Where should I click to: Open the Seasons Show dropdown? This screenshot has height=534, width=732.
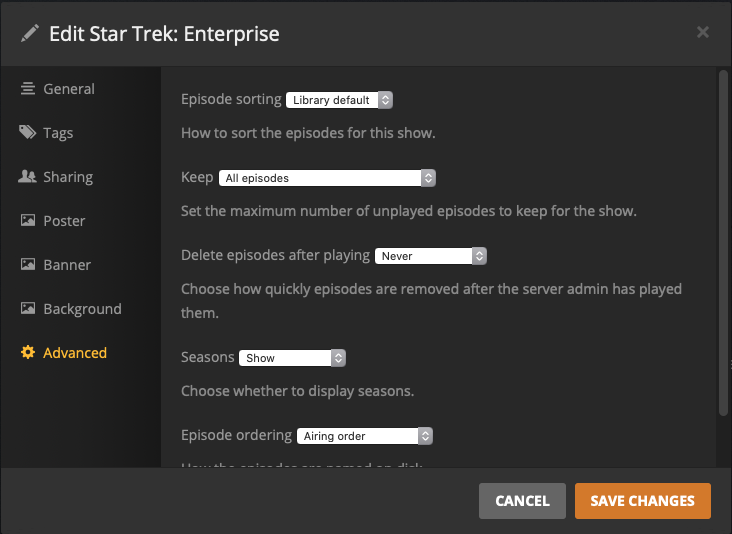292,358
